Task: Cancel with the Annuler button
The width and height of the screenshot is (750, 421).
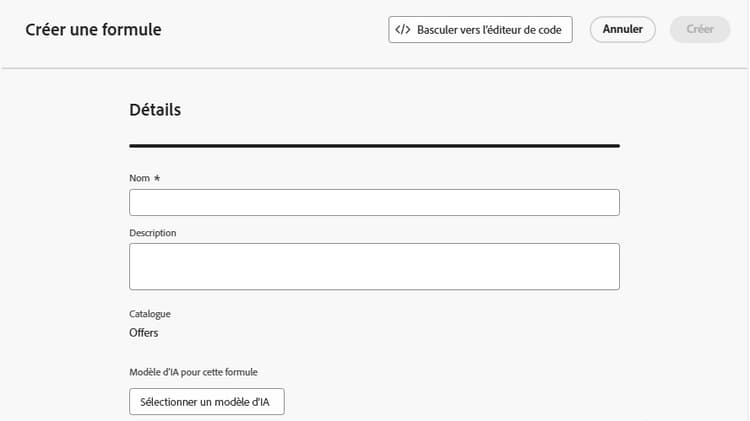Action: pos(622,29)
